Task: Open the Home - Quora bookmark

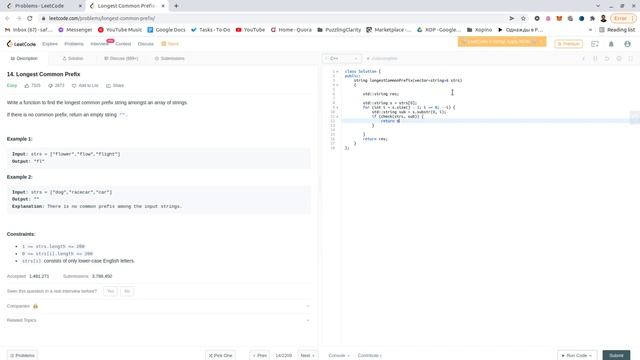Action: [x=291, y=30]
